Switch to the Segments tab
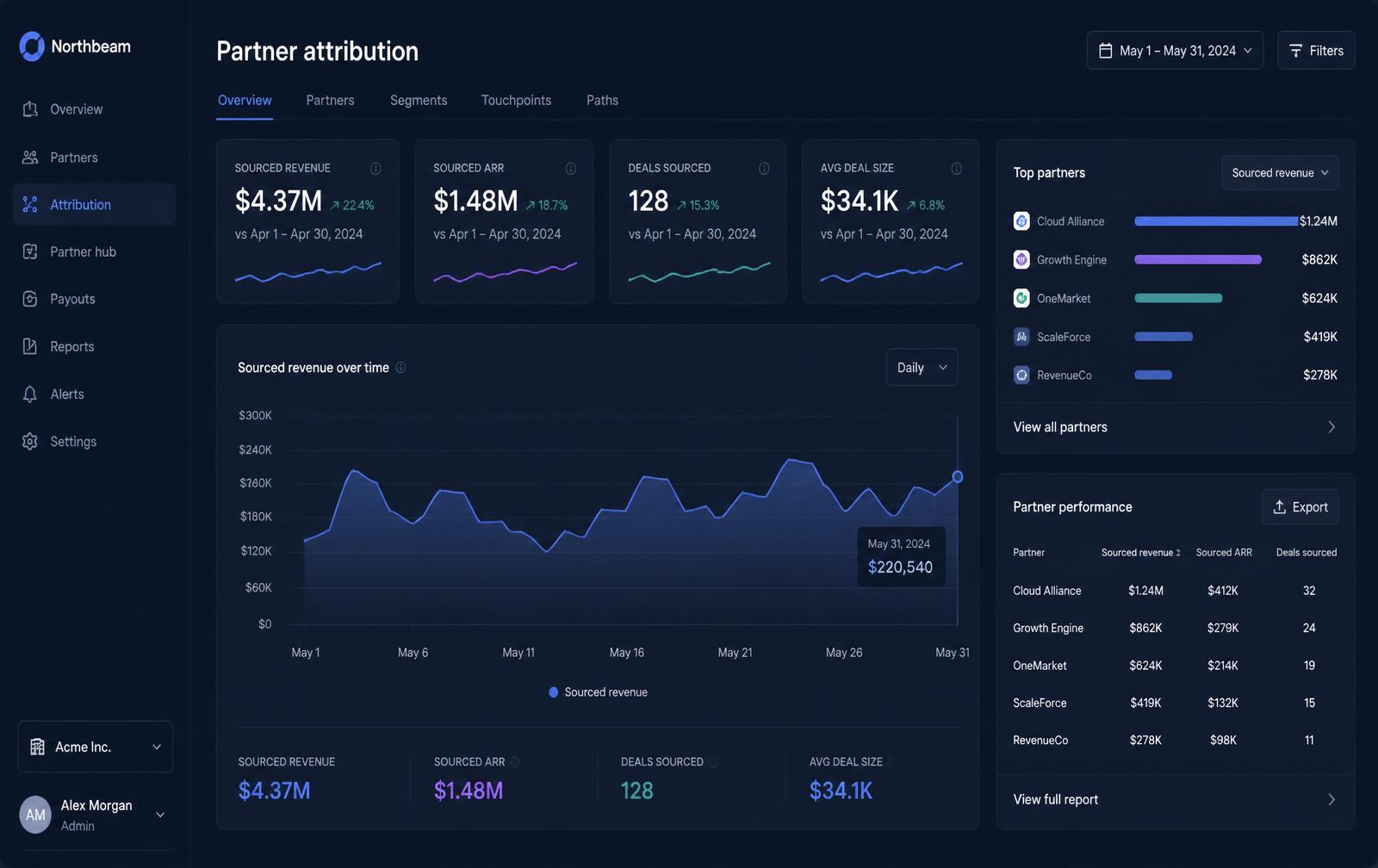Viewport: 1378px width, 868px height. (x=419, y=100)
